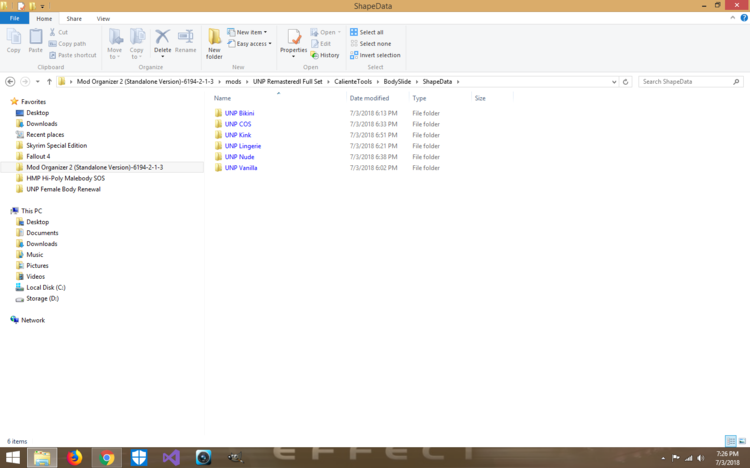Click Paste shortcut command
This screenshot has height=468, width=750.
pos(73,55)
